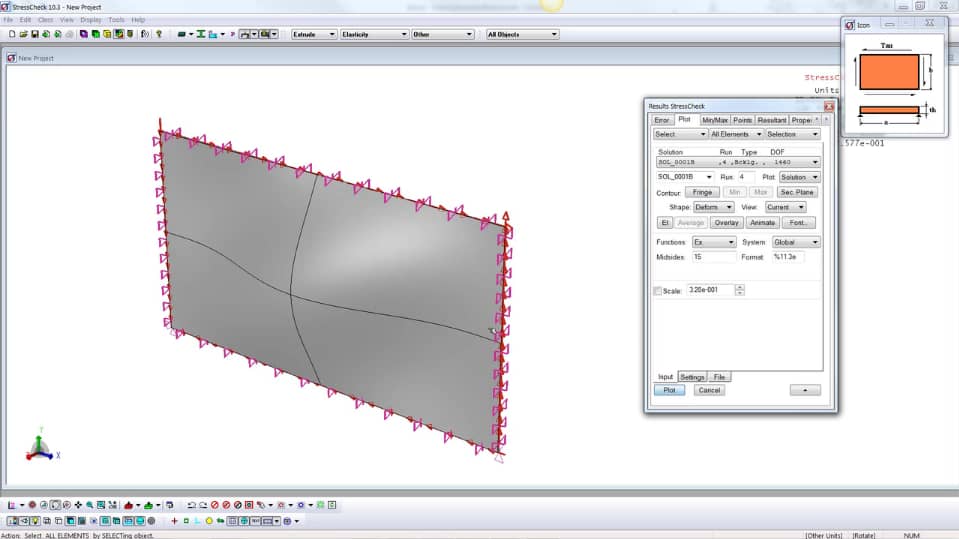Viewport: 959px width, 539px height.
Task: Click the pan arrows icon in bottom toolbar
Action: [x=78, y=505]
